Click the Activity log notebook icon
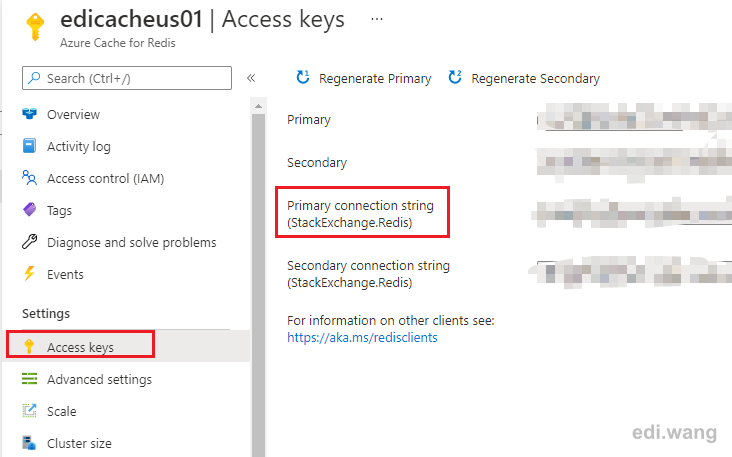732x457 pixels. coord(29,146)
